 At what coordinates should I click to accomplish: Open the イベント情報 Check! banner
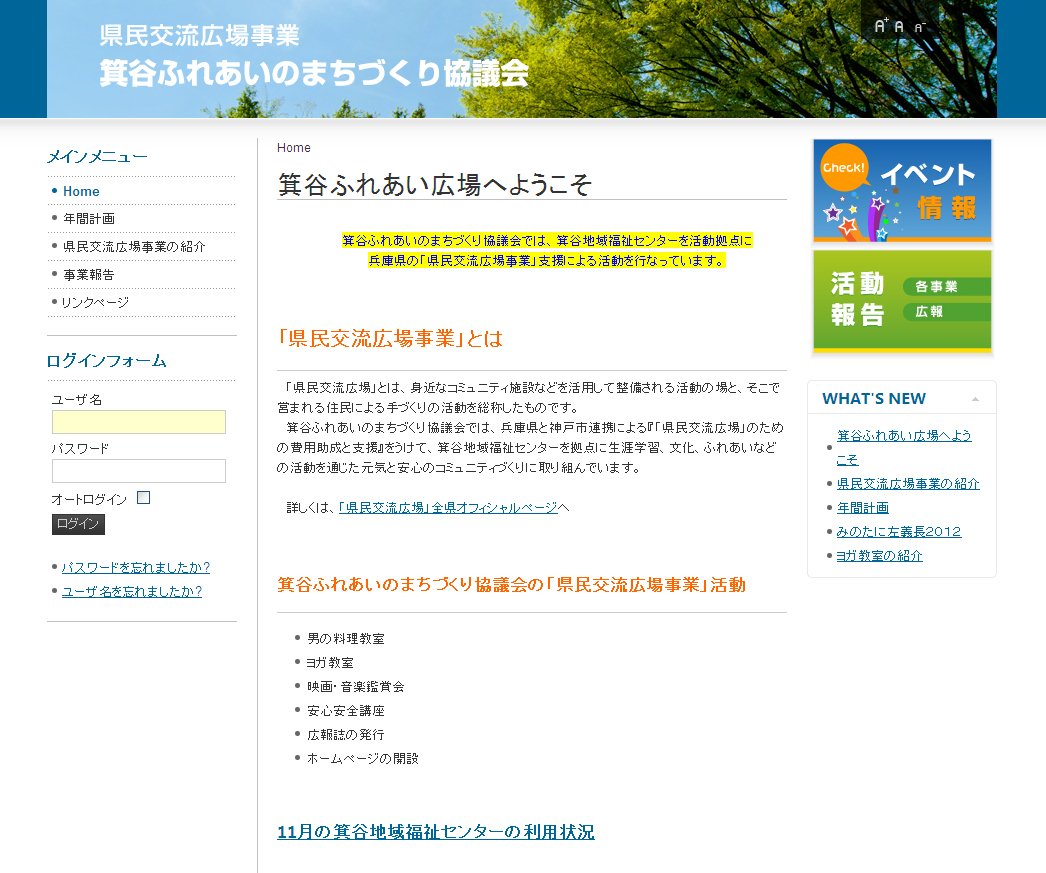[x=902, y=190]
